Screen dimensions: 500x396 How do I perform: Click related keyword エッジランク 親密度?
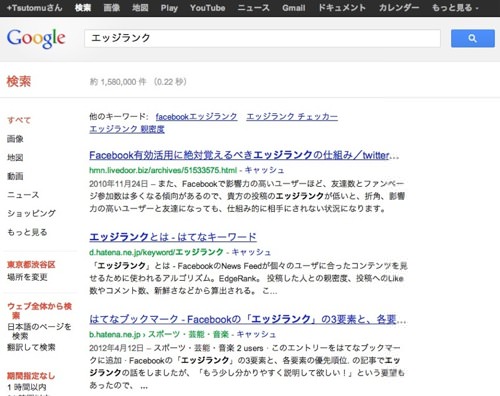[x=127, y=129]
